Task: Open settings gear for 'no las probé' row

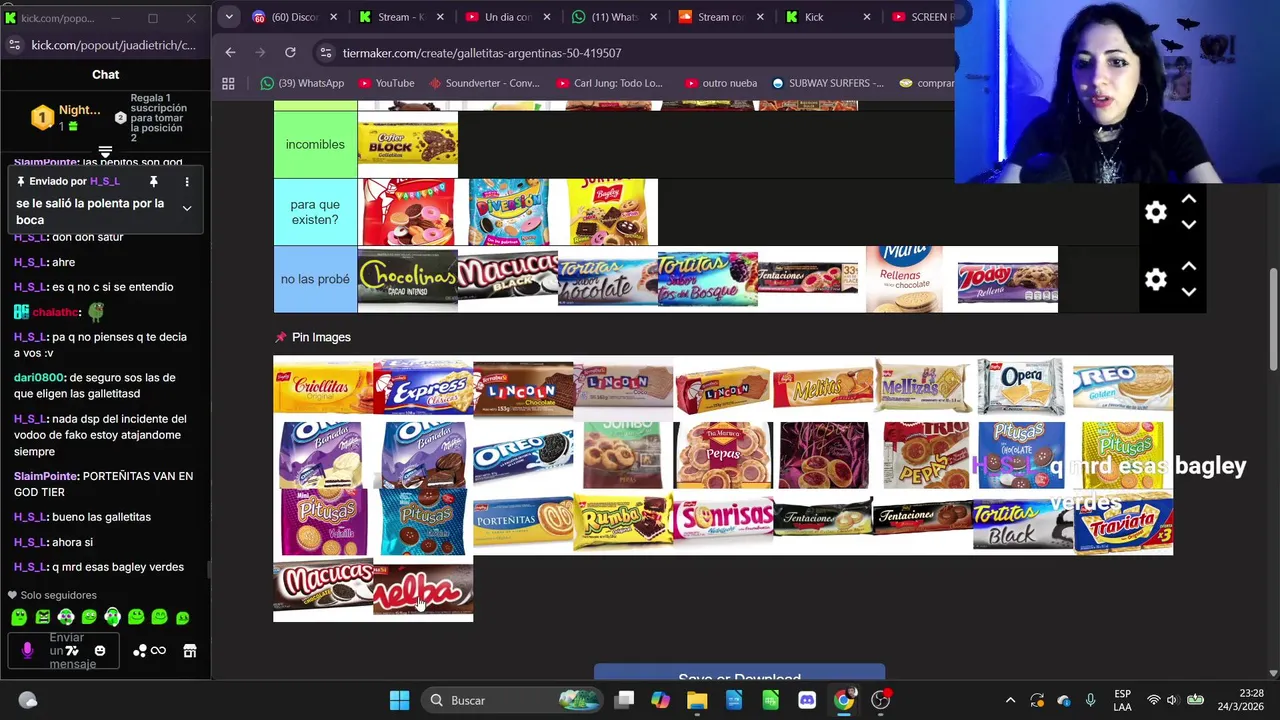Action: (x=1156, y=280)
